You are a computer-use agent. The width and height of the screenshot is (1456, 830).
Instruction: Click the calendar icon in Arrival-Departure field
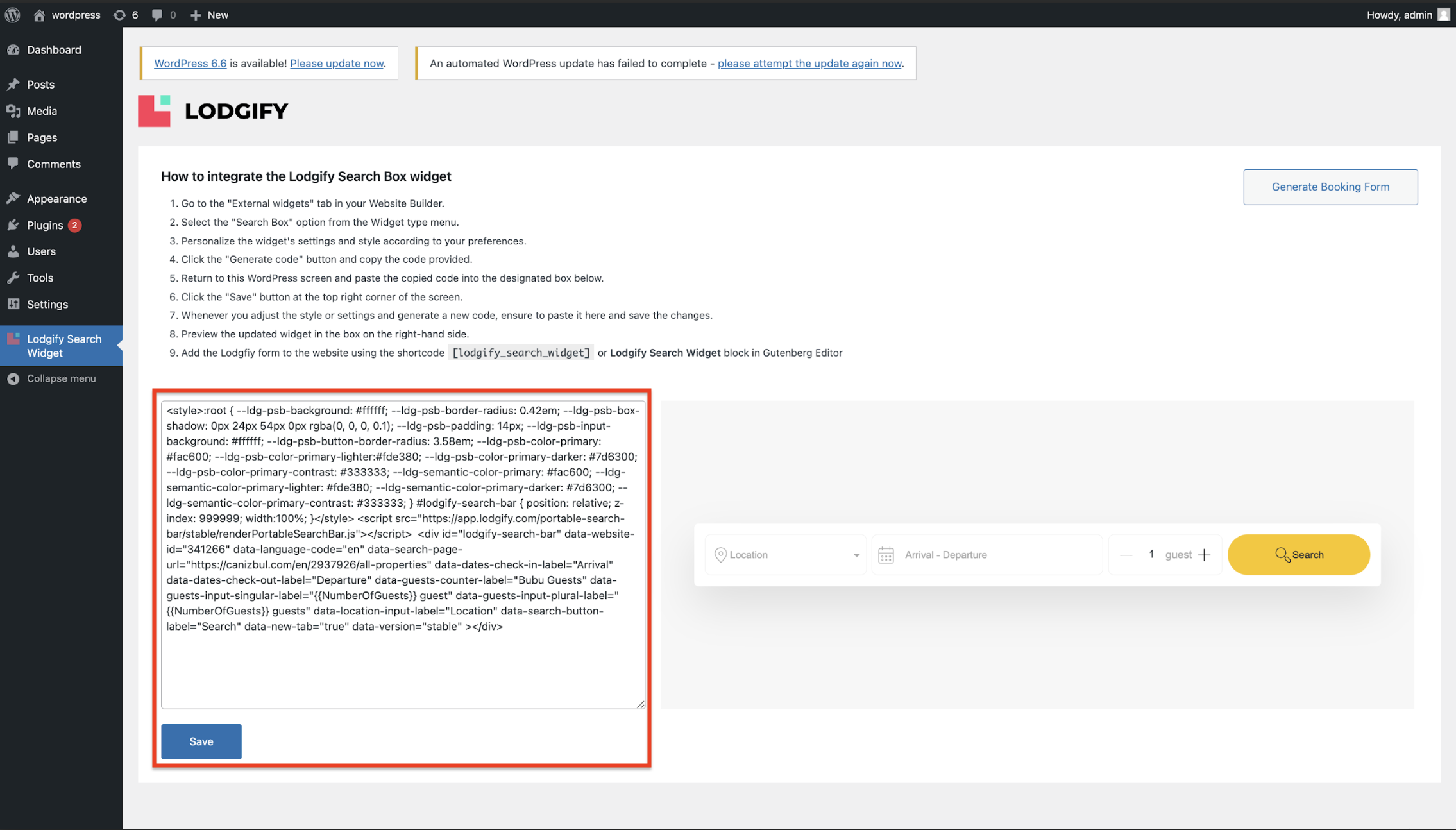[x=886, y=554]
